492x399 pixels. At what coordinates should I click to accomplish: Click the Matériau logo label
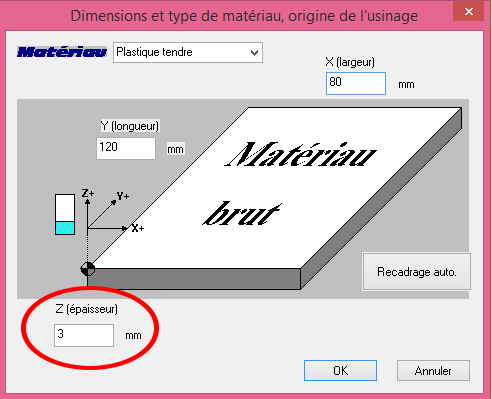pyautogui.click(x=62, y=52)
